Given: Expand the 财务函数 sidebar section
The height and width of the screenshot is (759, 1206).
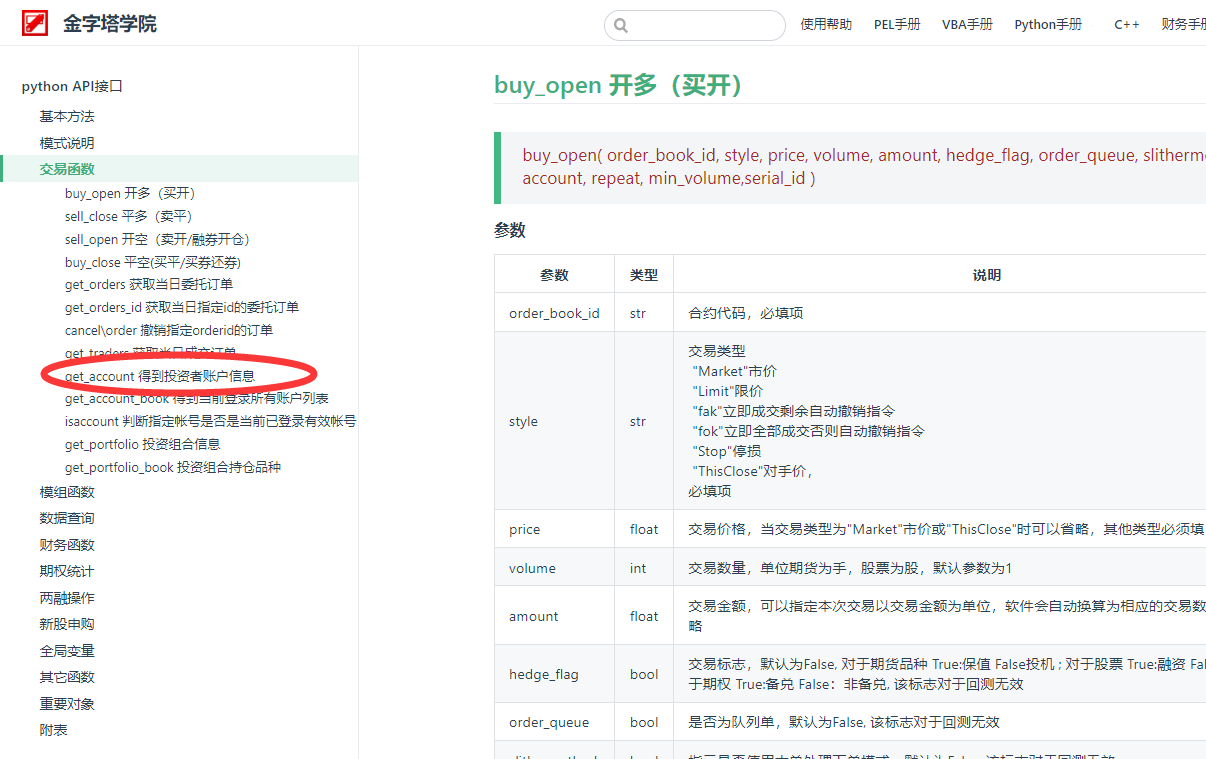Looking at the screenshot, I should coord(67,545).
